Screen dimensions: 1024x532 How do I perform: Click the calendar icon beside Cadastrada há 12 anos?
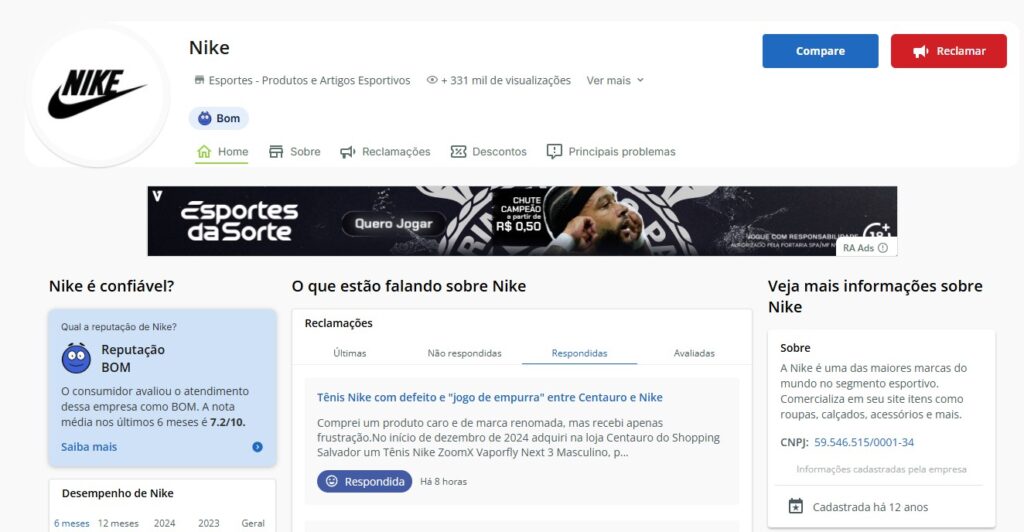[795, 507]
